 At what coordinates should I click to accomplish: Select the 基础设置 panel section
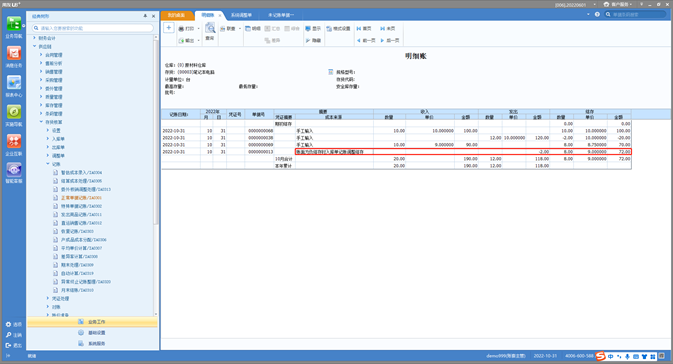[92, 333]
